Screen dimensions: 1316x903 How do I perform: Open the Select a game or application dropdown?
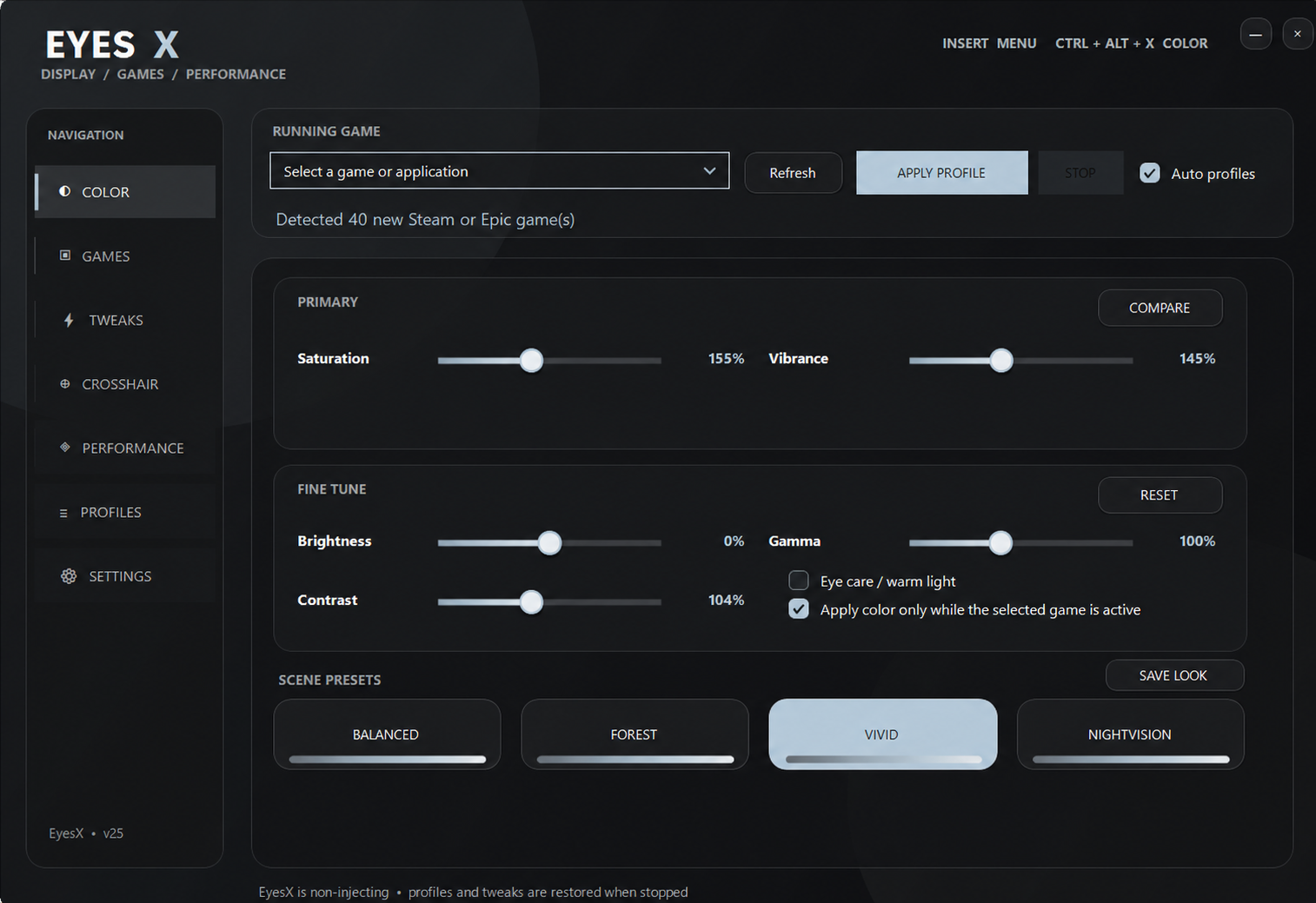(500, 171)
